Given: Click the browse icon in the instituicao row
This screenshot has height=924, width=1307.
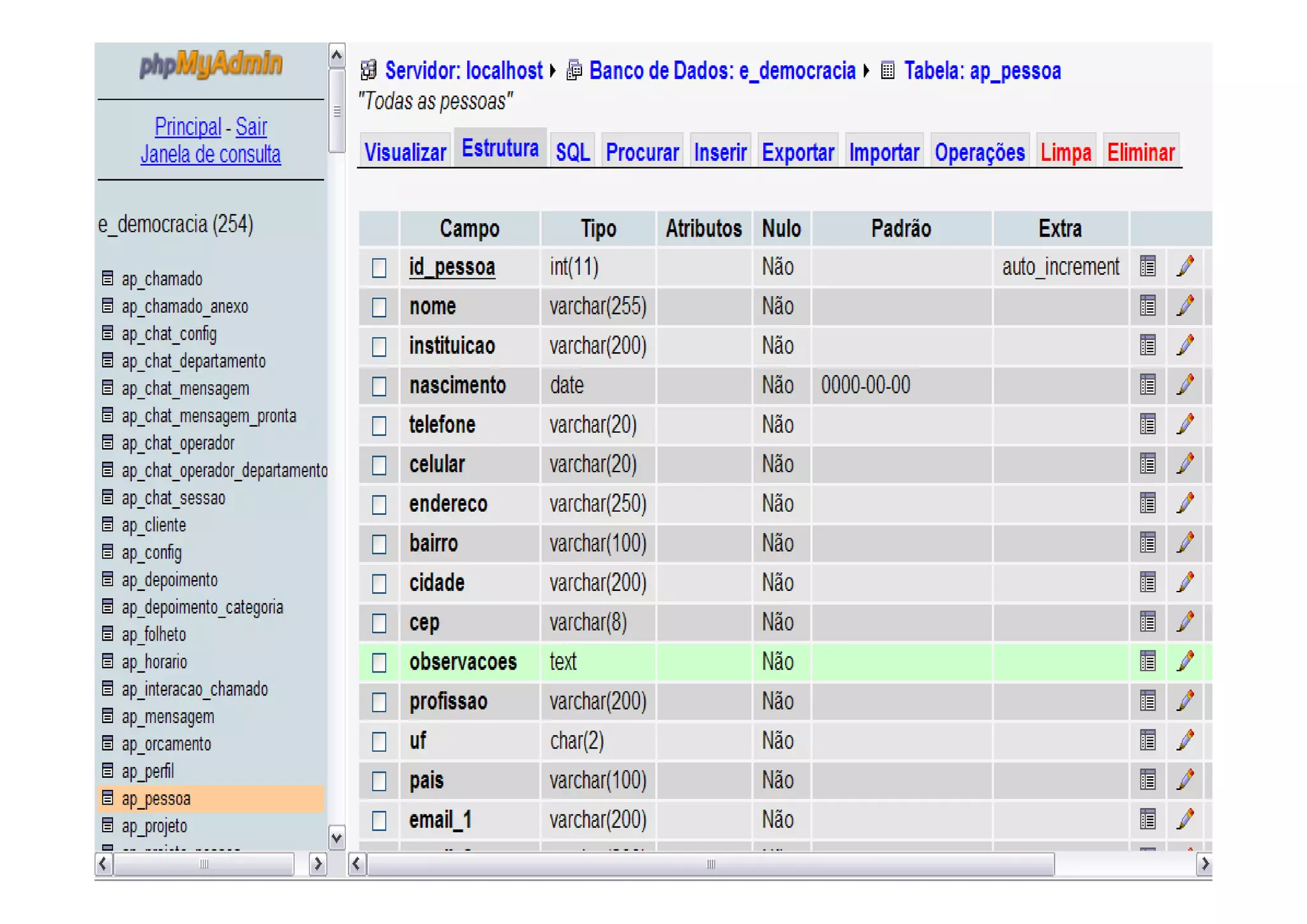Looking at the screenshot, I should tap(1147, 346).
